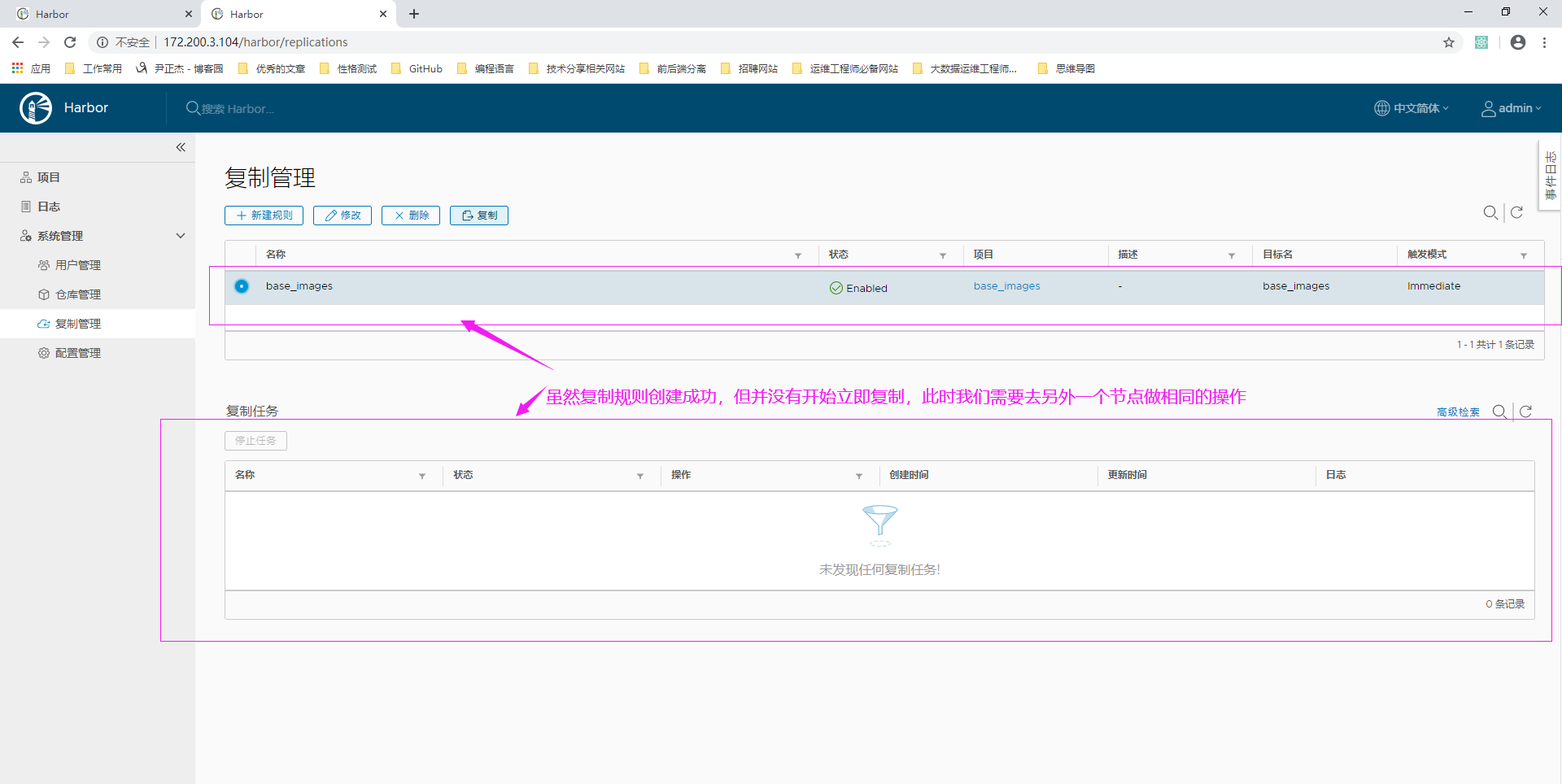Open the 中文简体 language dropdown
The width and height of the screenshot is (1562, 784).
[x=1411, y=108]
